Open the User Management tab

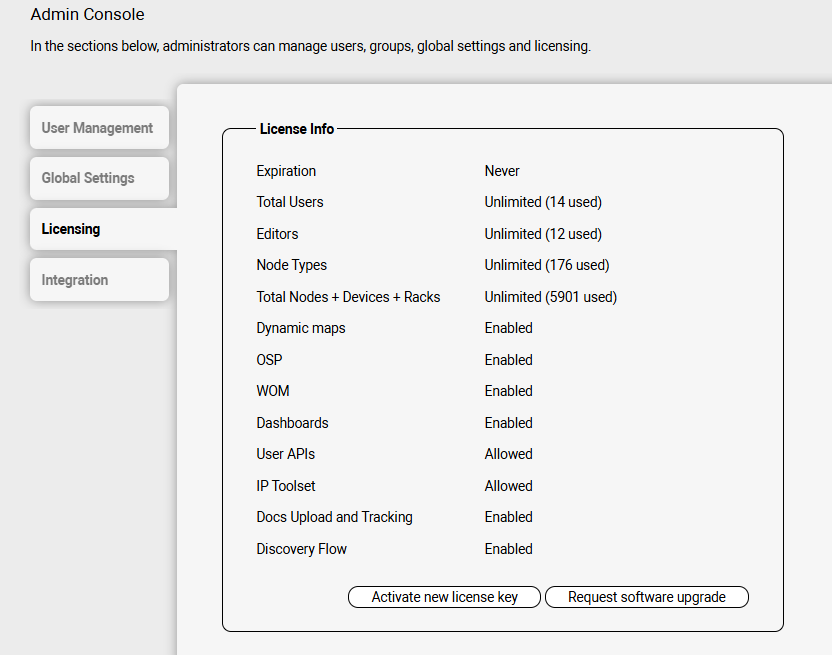[98, 128]
